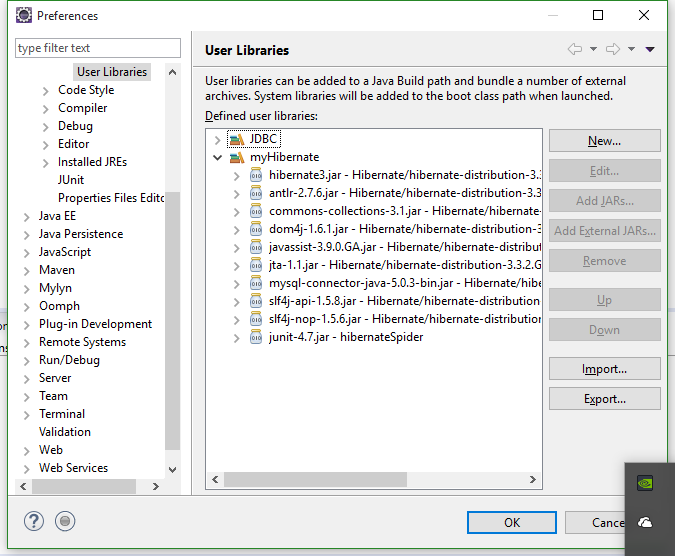Click the JDBC library books icon
Image resolution: width=675 pixels, height=556 pixels.
[x=237, y=139]
